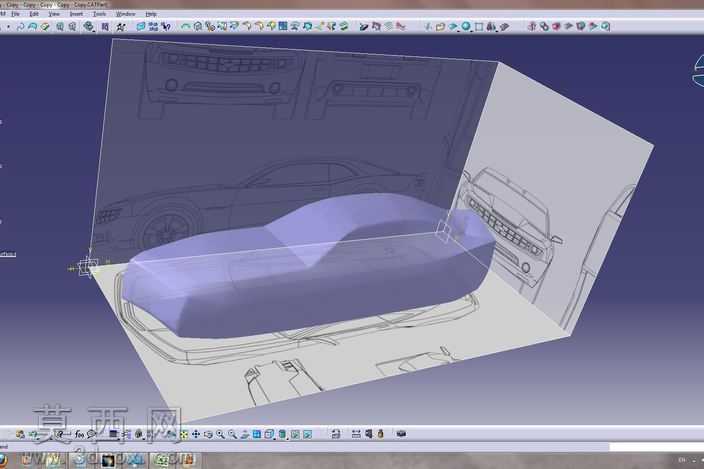The image size is (704, 469).
Task: Open the Insert menu
Action: coord(76,14)
